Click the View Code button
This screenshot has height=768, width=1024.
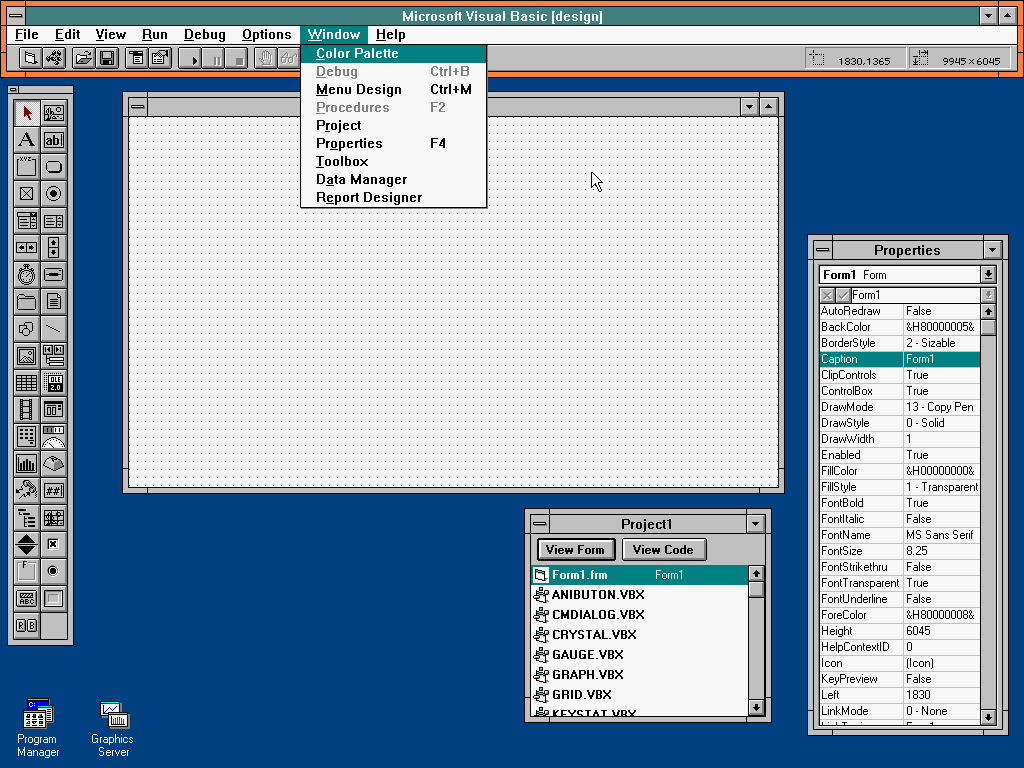(664, 550)
